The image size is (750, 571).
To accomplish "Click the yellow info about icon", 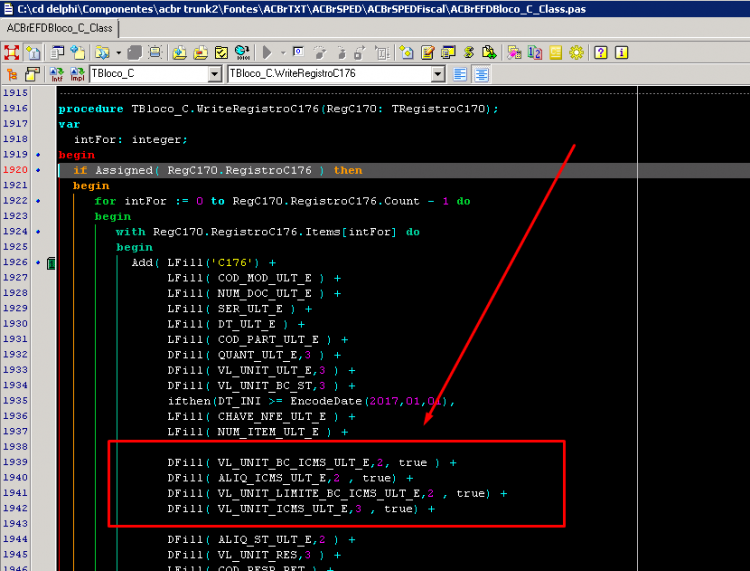I will [621, 53].
